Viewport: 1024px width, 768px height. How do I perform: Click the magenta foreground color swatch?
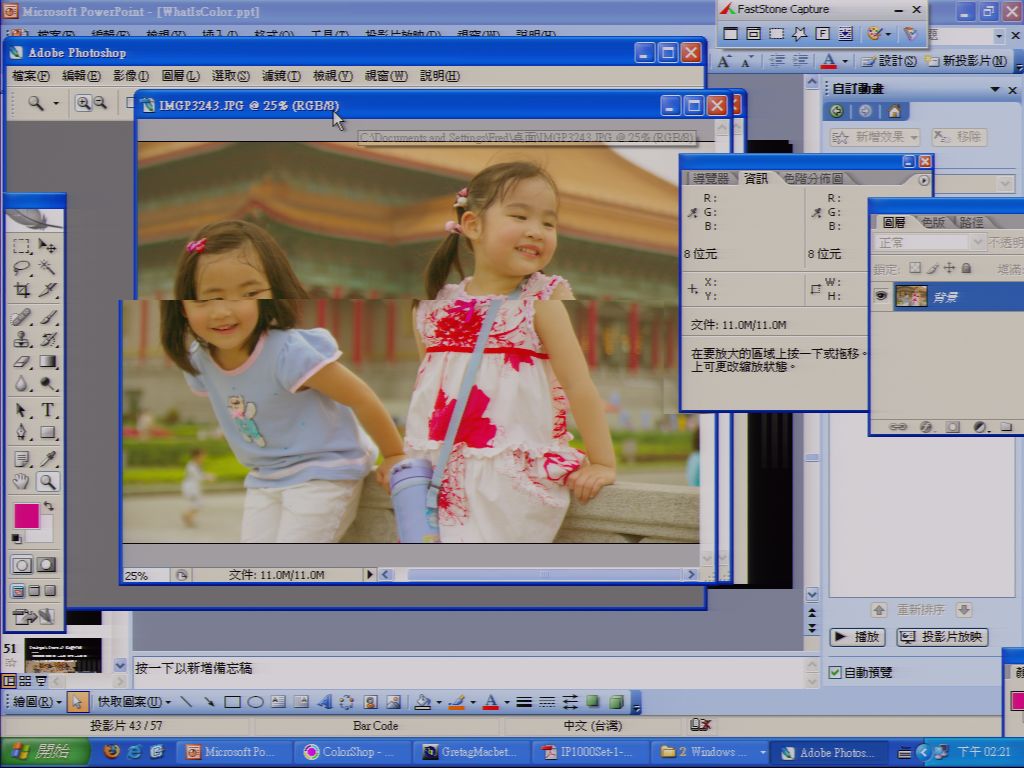[x=26, y=516]
